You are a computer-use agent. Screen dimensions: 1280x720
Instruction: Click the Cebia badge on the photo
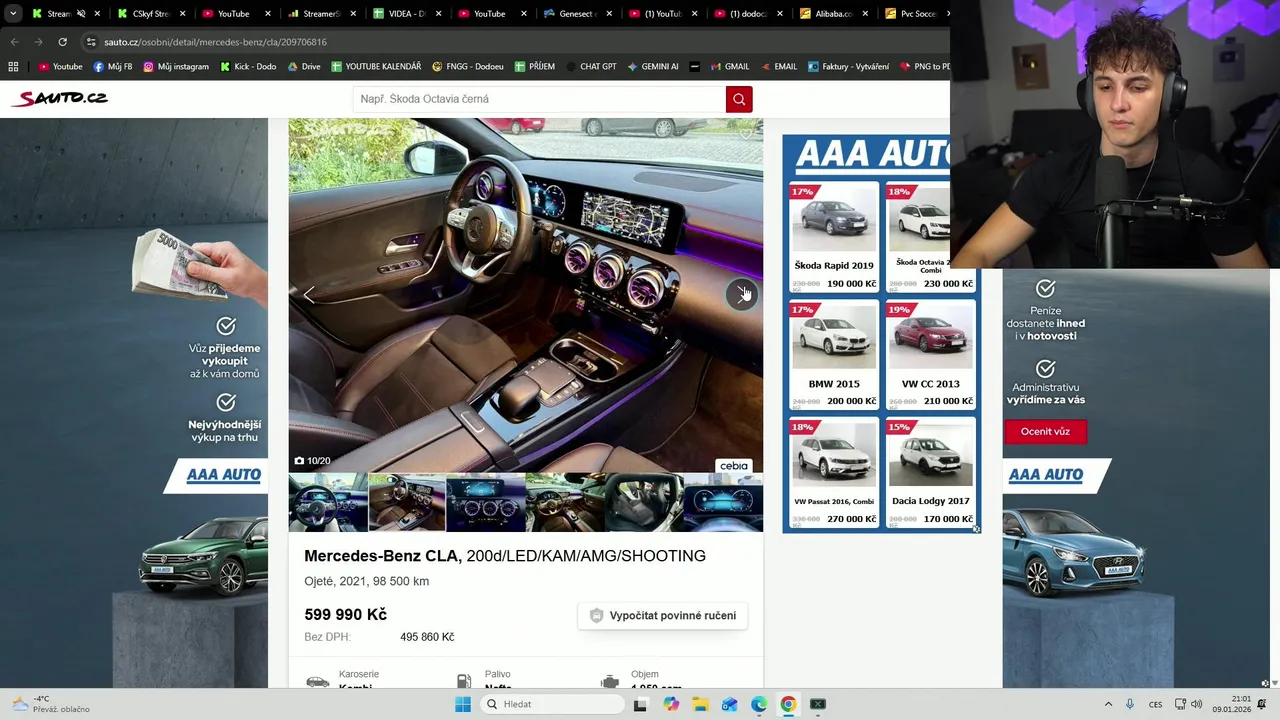coord(734,466)
